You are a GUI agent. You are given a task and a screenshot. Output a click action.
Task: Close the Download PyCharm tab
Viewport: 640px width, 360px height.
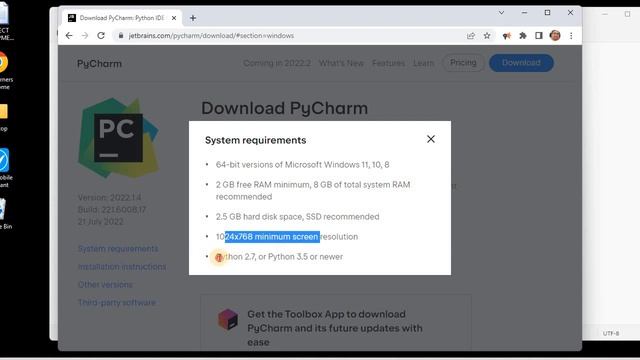click(x=174, y=18)
